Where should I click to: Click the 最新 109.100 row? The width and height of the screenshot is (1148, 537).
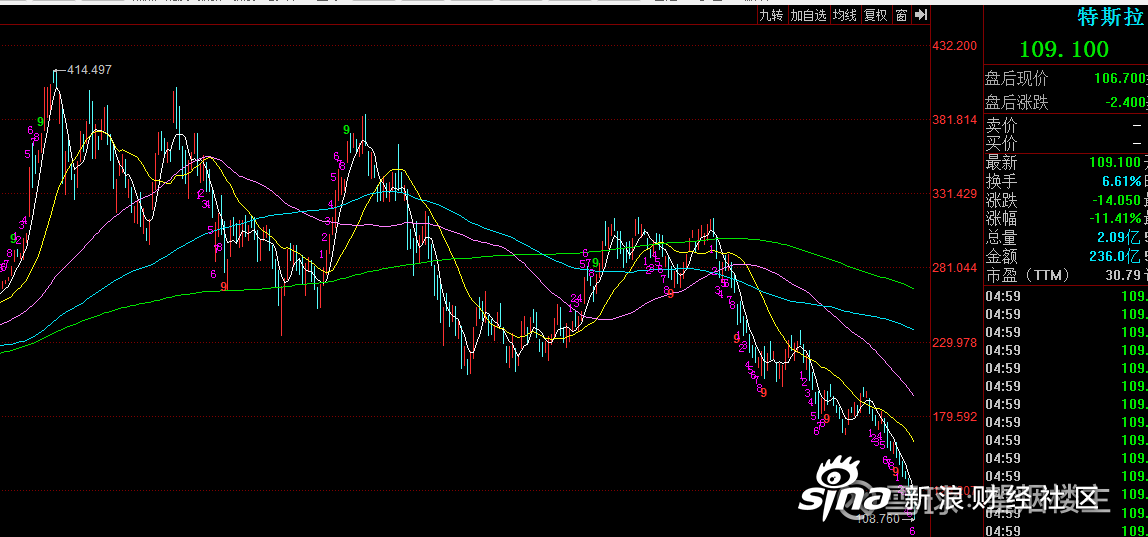[1066, 163]
